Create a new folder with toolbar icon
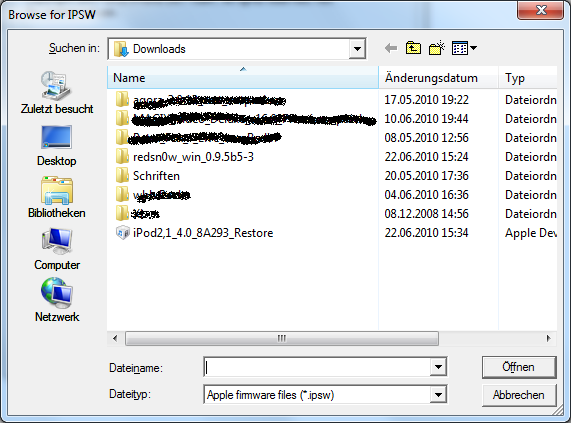The width and height of the screenshot is (571, 423). tap(437, 48)
